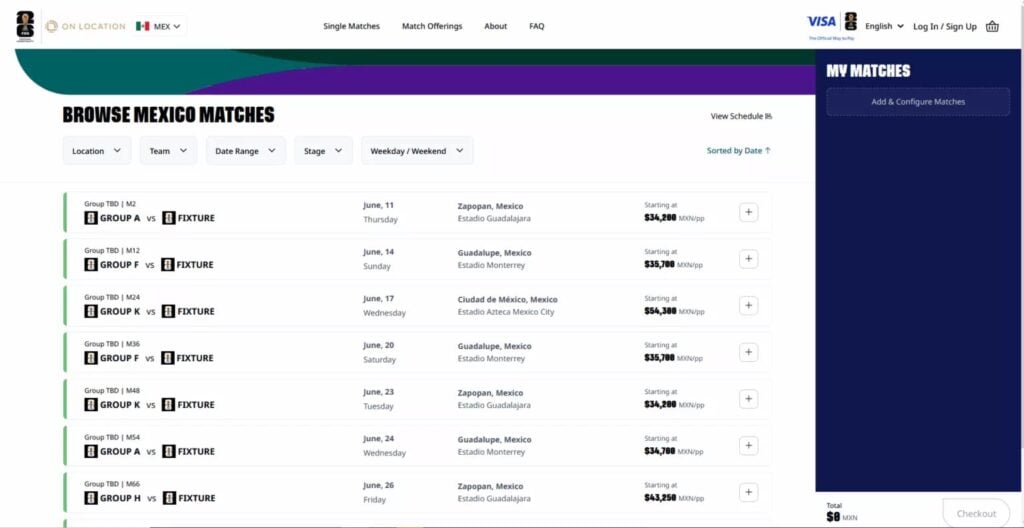Viewport: 1024px width, 528px height.
Task: Add match M2 at Estadio Guadalajara
Action: [x=749, y=212]
